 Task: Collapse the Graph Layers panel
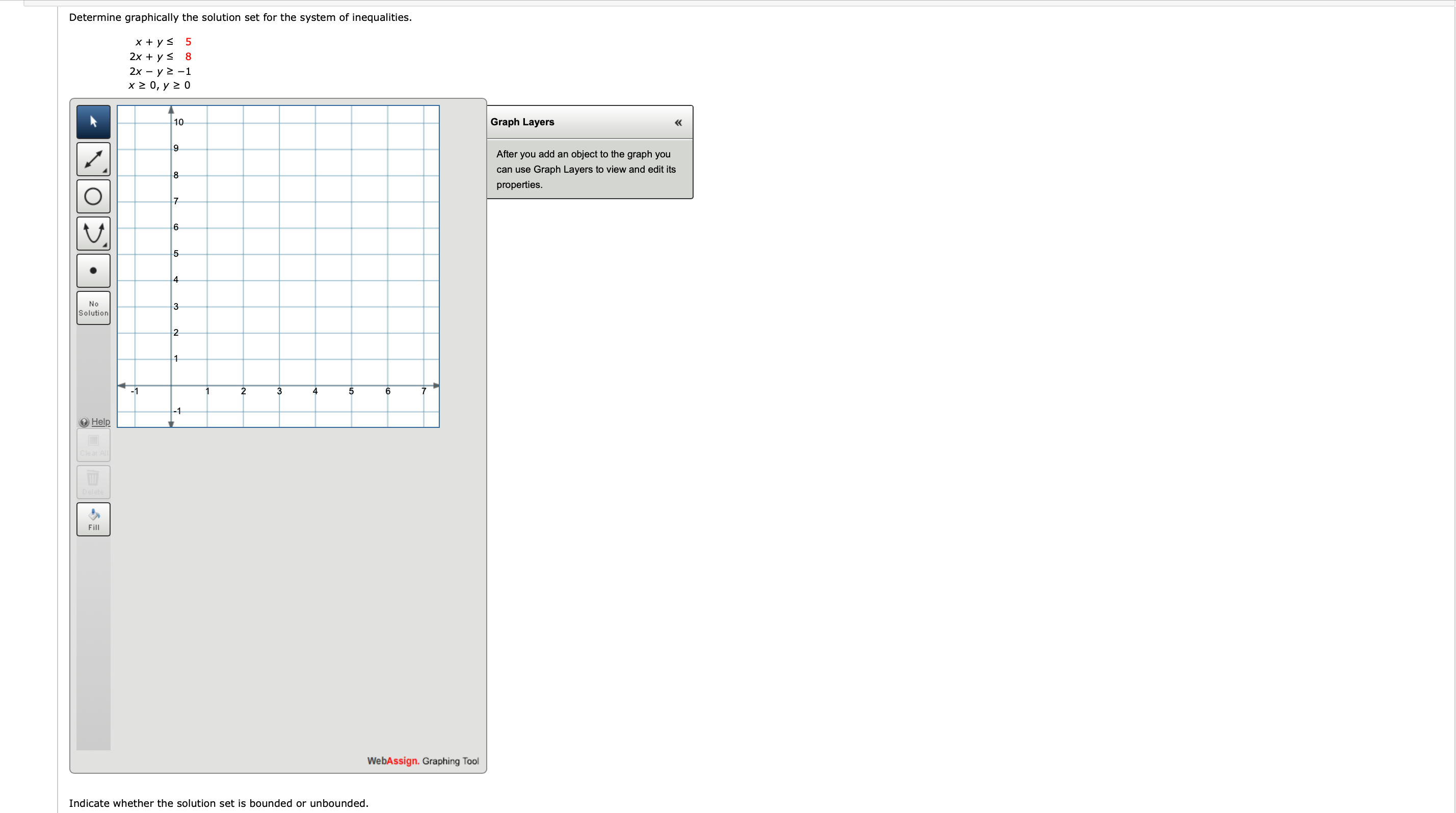pyautogui.click(x=678, y=122)
